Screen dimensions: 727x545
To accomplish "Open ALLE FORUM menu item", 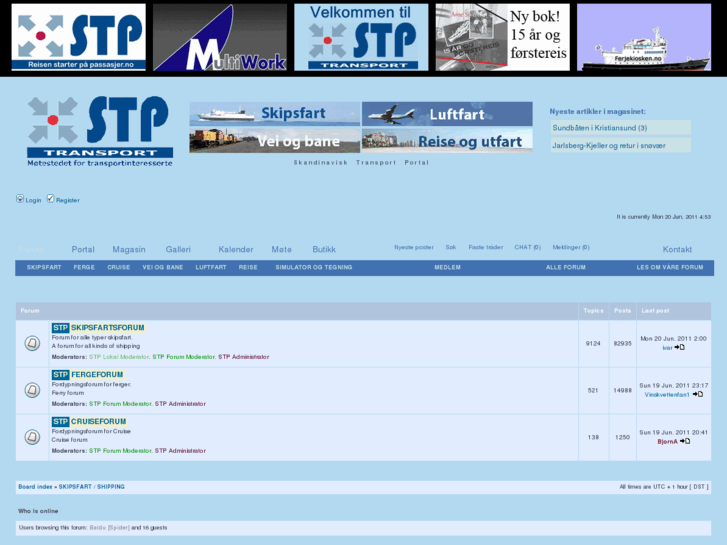I will pos(566,267).
